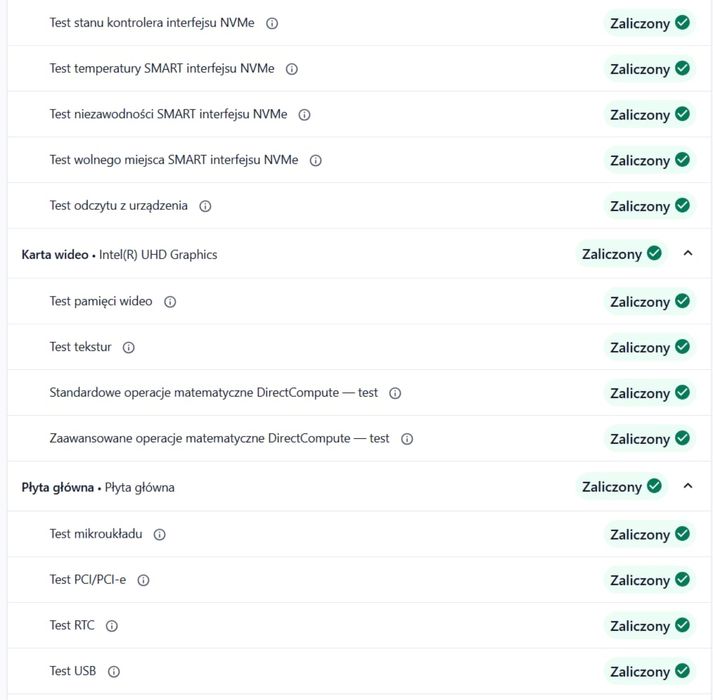
Task: Open info for Test temperatury SMART NVMe
Action: 292,69
